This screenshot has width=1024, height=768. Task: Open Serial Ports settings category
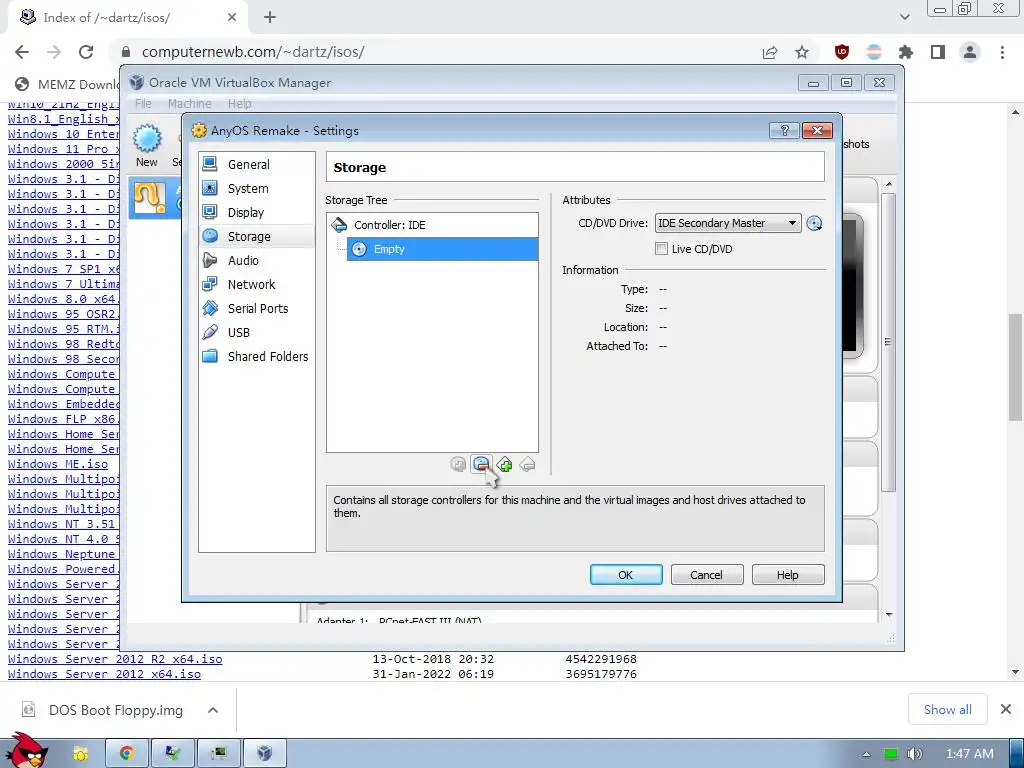tap(256, 309)
